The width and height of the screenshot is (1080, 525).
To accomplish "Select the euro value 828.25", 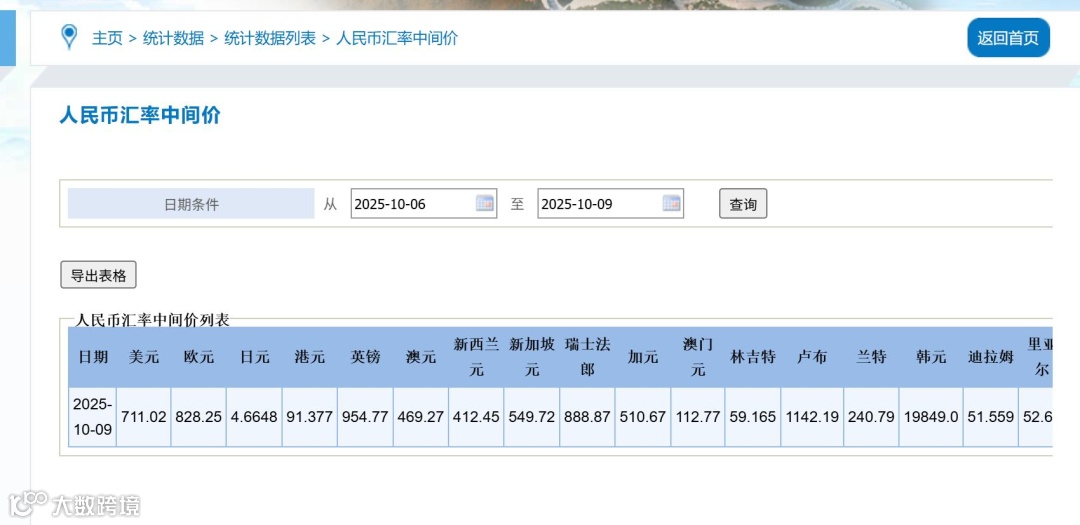I will pos(198,417).
